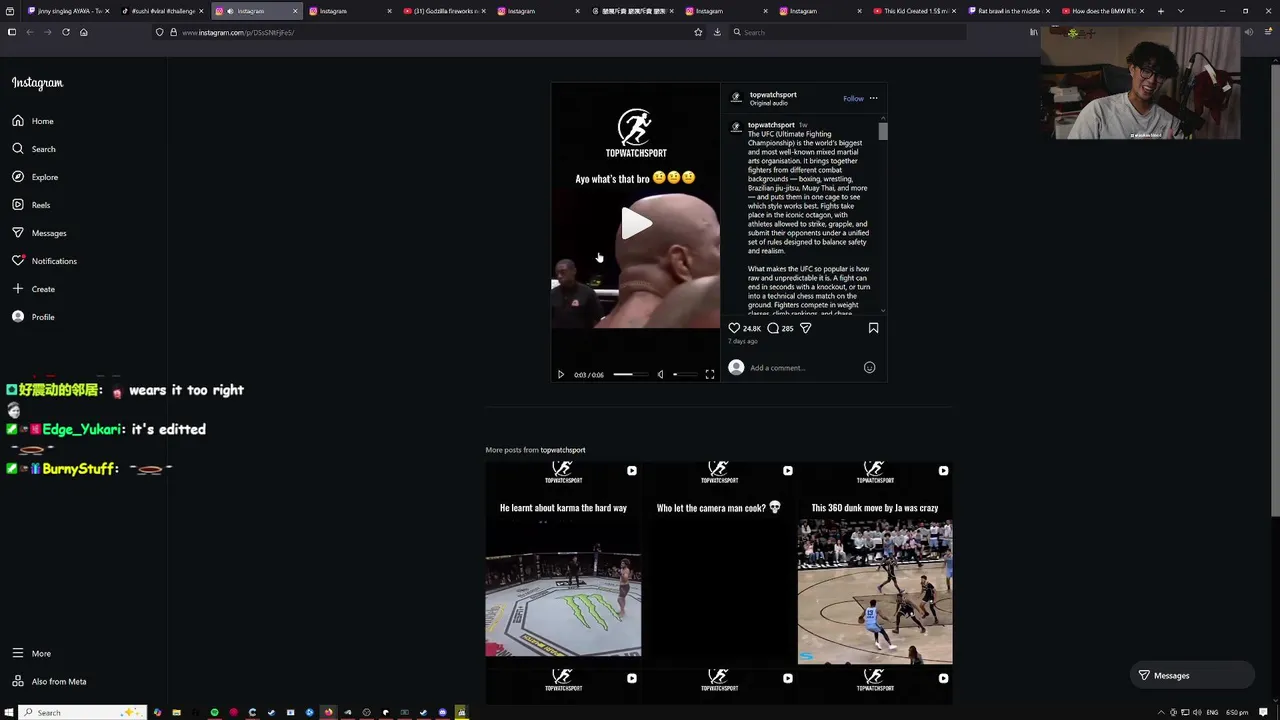1280x720 pixels.
Task: Open Profile from the sidebar
Action: [33, 317]
